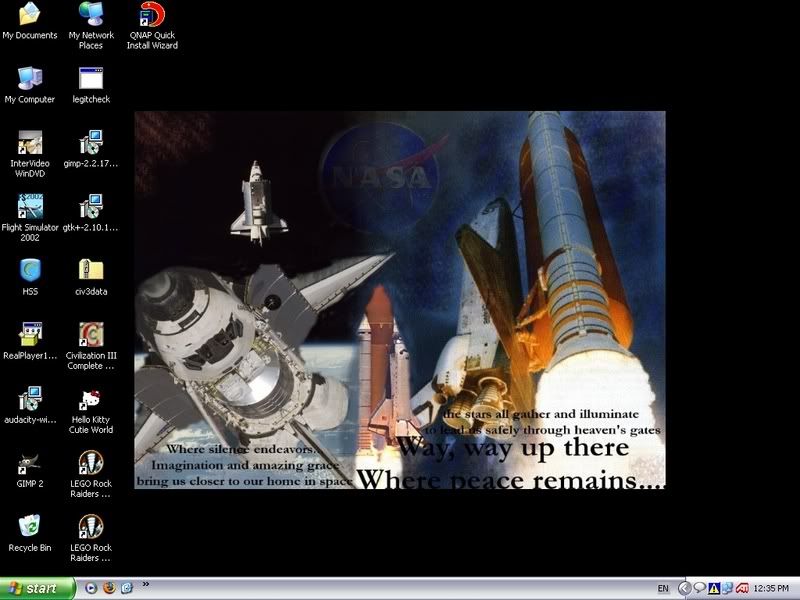
Task: Select the InterVideo WinDVD shortcut
Action: (30, 154)
